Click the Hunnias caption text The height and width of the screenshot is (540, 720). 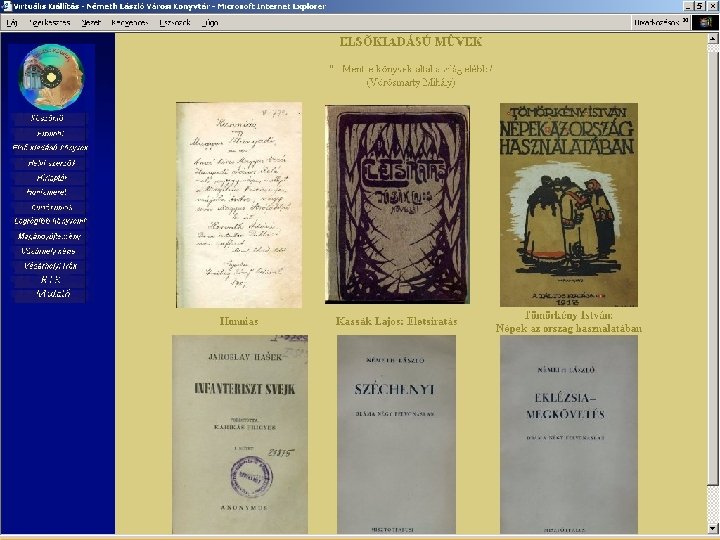pyautogui.click(x=239, y=321)
